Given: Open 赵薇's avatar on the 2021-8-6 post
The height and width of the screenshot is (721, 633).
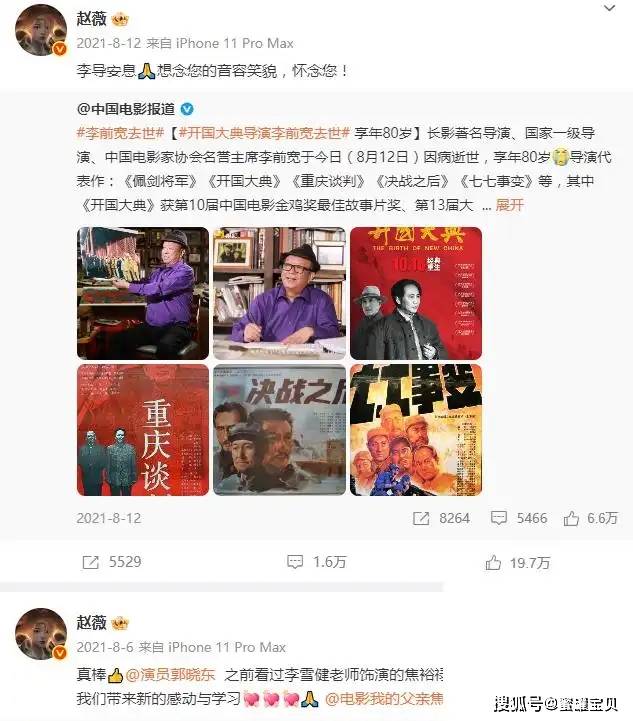Looking at the screenshot, I should (41, 634).
